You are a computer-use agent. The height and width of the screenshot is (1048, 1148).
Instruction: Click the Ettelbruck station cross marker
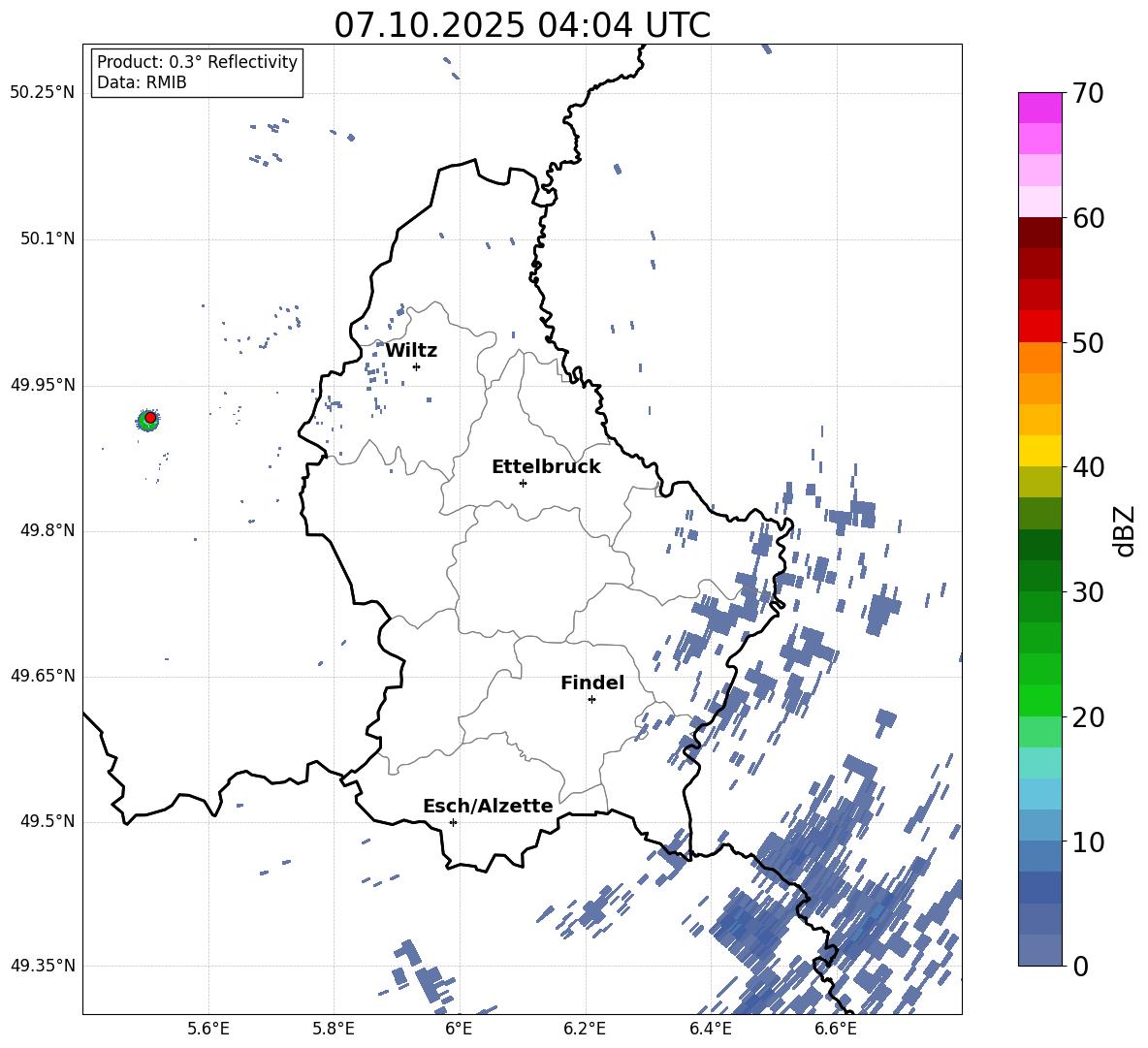click(523, 483)
